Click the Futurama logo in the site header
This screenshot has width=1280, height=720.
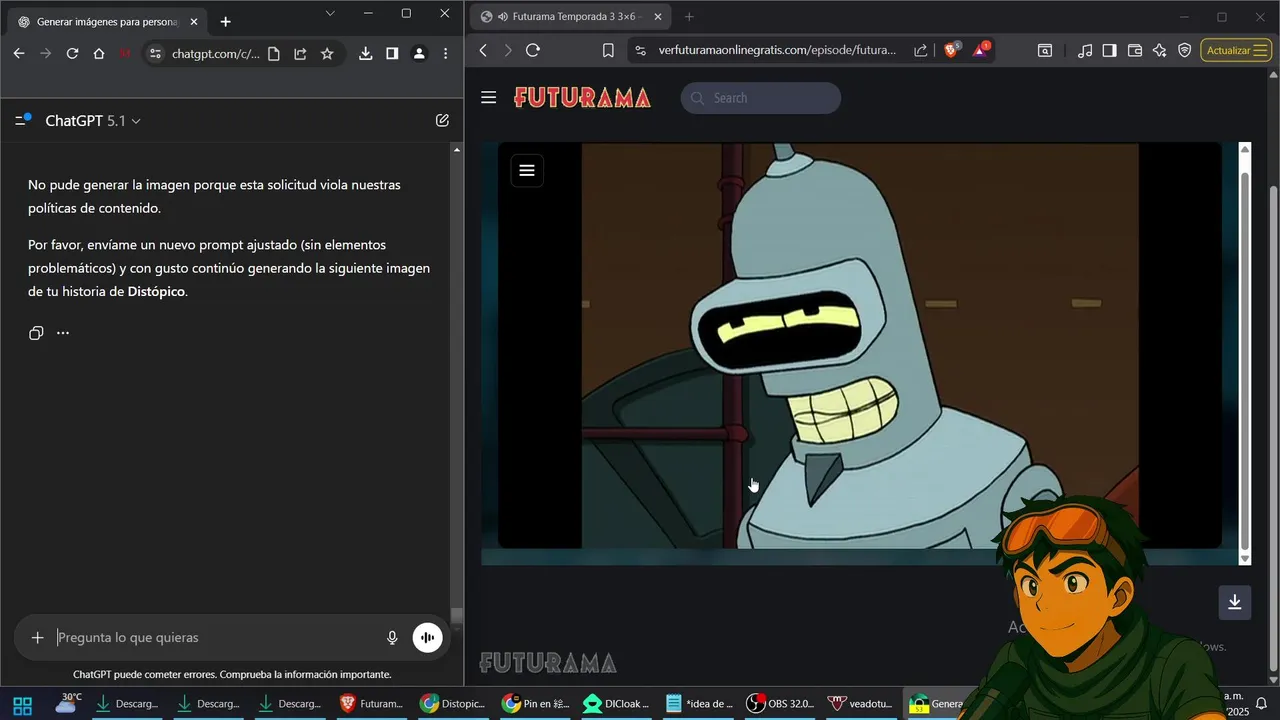(582, 97)
